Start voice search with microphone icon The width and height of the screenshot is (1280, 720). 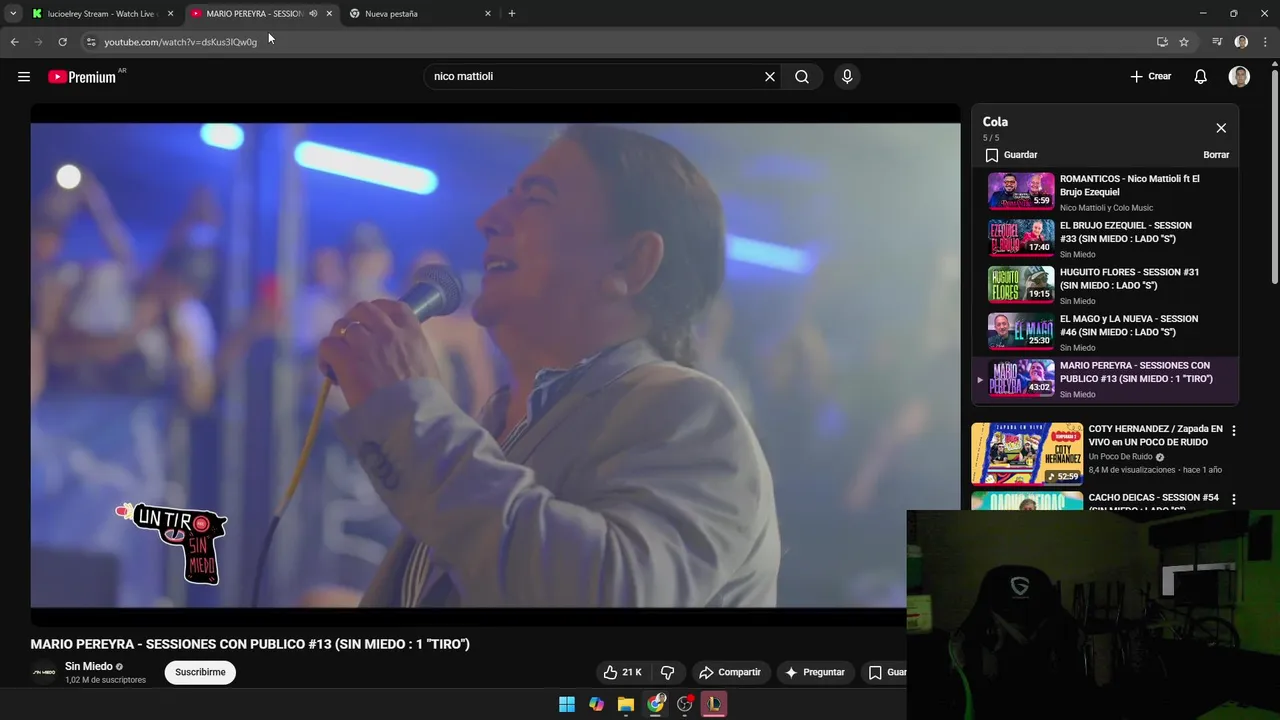847,77
